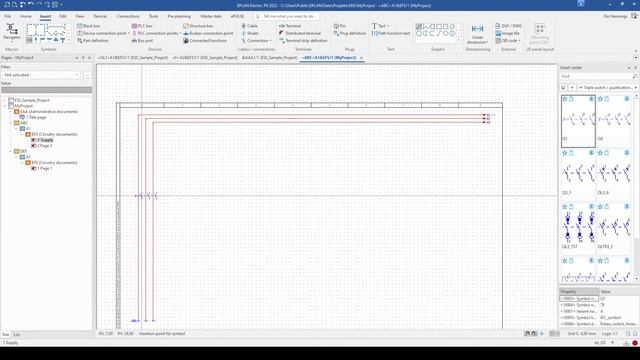Open the Filter 'Not activated' combo box
640x360 pixels.
tap(40, 75)
